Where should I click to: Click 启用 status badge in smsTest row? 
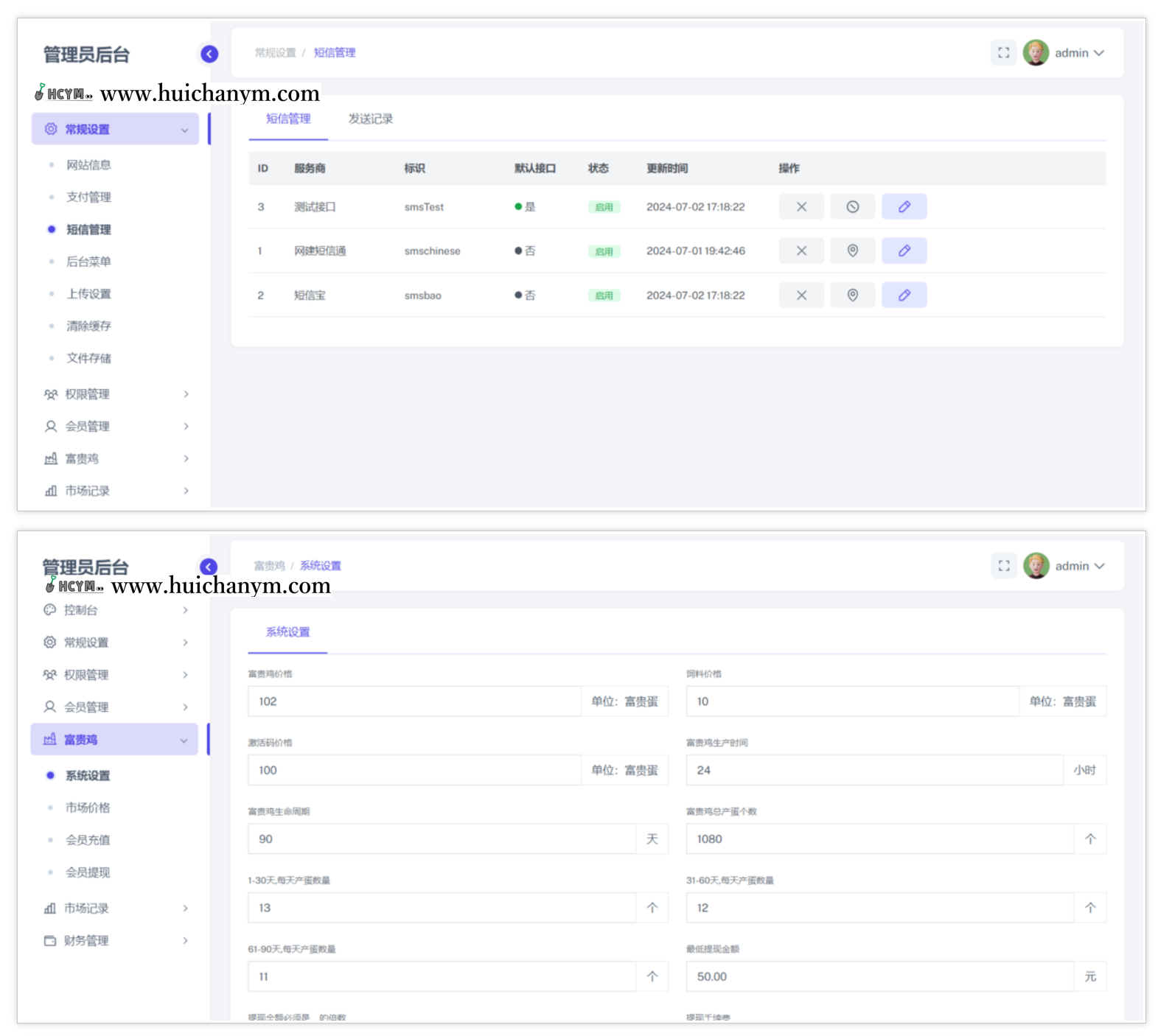604,207
